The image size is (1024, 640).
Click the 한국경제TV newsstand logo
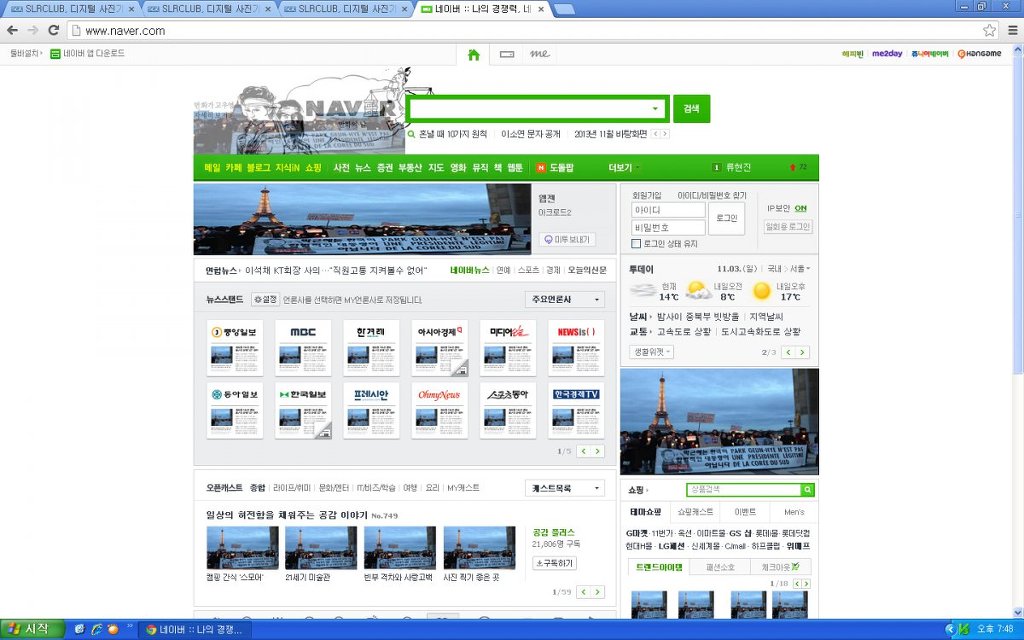click(576, 394)
